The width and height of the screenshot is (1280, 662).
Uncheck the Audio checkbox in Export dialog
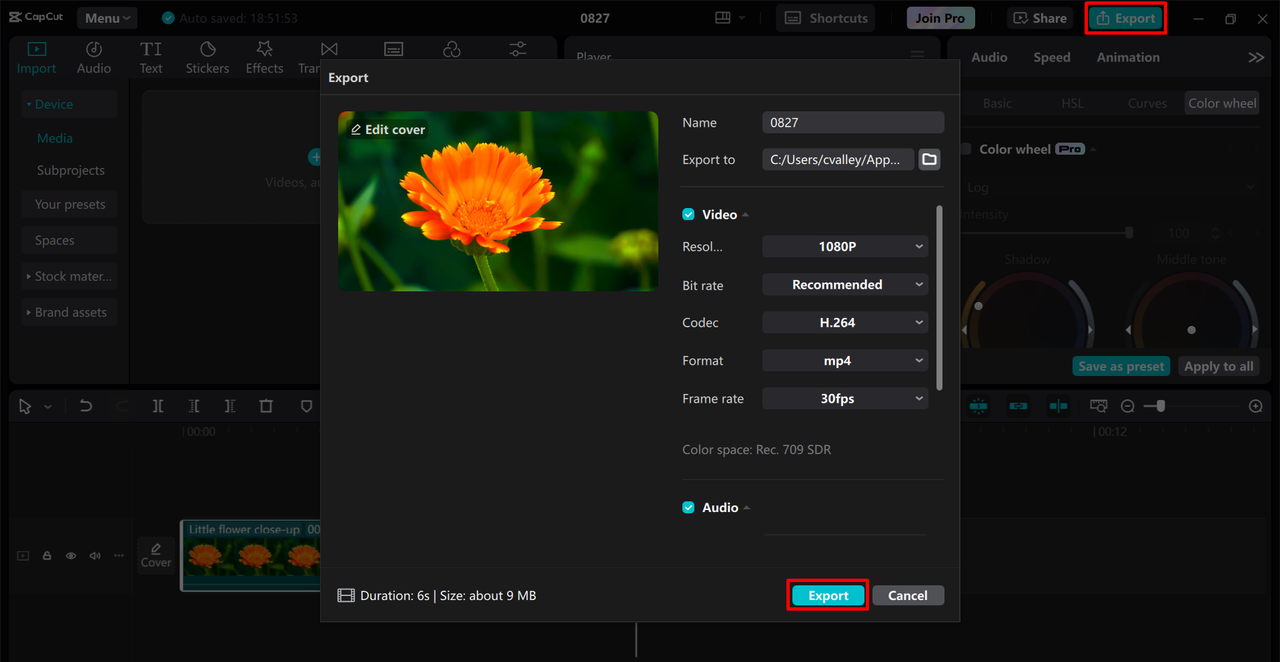coord(688,508)
